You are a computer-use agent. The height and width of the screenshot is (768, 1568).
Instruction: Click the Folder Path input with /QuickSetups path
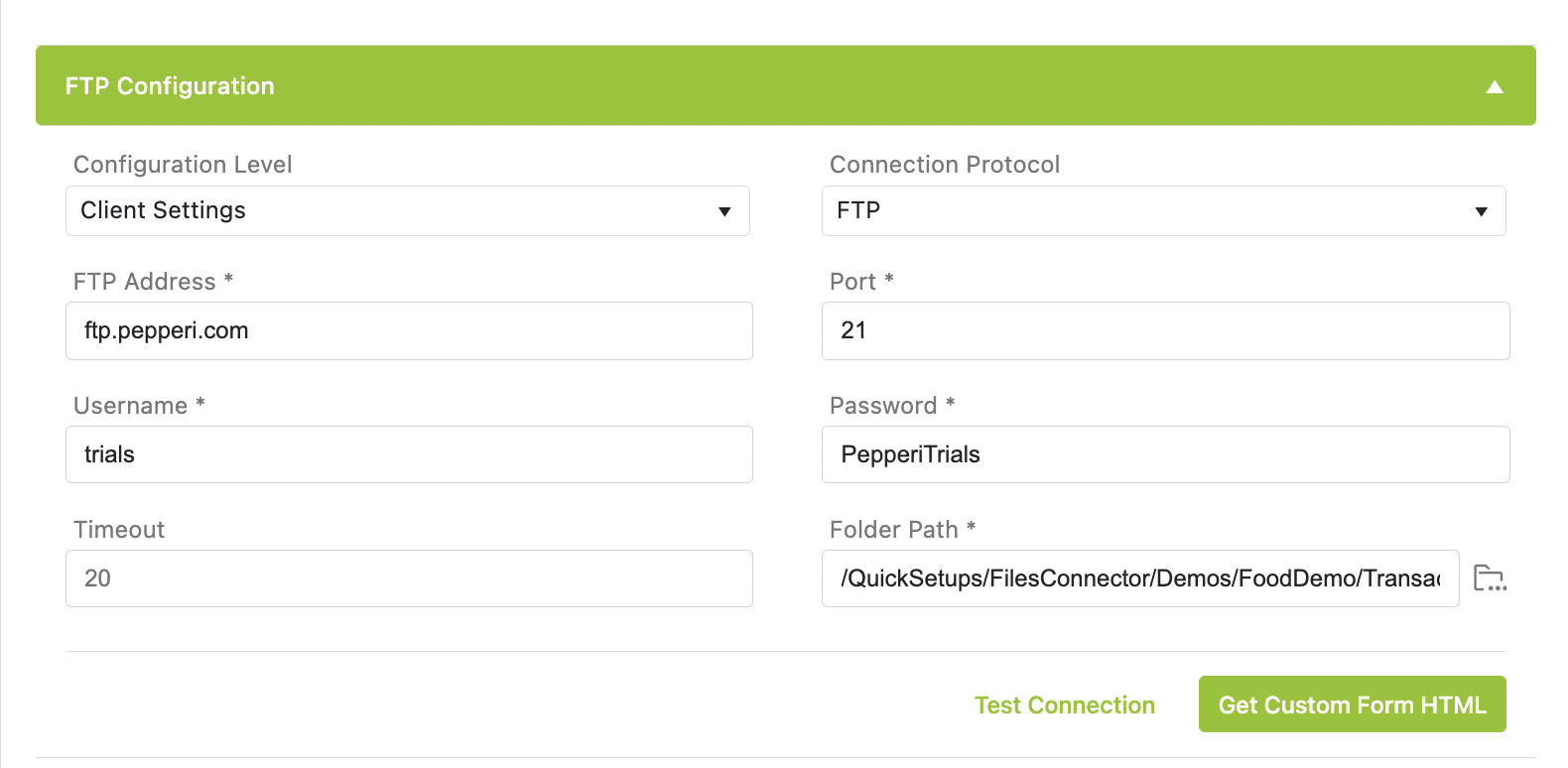click(x=1140, y=578)
